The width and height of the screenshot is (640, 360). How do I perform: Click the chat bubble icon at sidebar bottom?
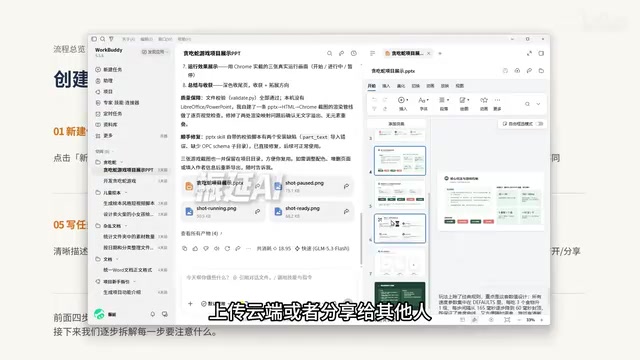pos(165,314)
